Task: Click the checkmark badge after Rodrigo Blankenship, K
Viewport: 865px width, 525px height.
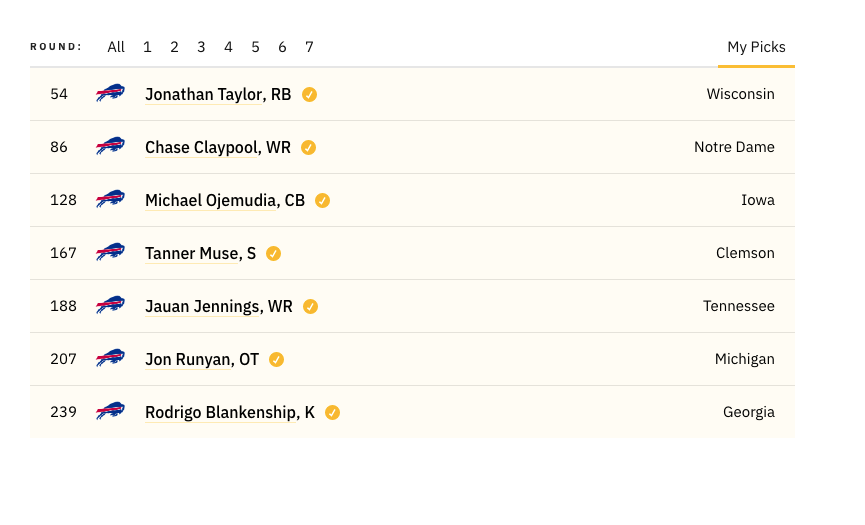Action: pos(332,412)
